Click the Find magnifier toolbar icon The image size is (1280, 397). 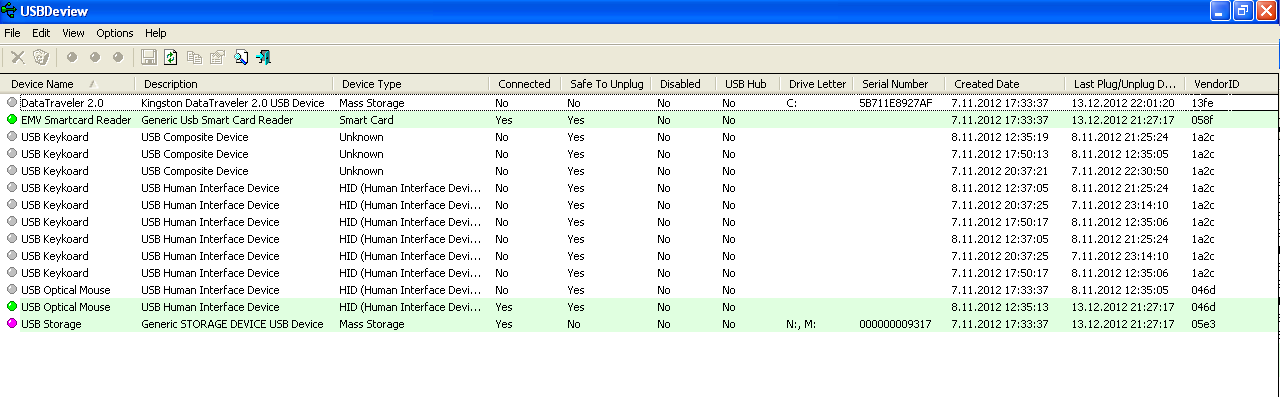241,57
